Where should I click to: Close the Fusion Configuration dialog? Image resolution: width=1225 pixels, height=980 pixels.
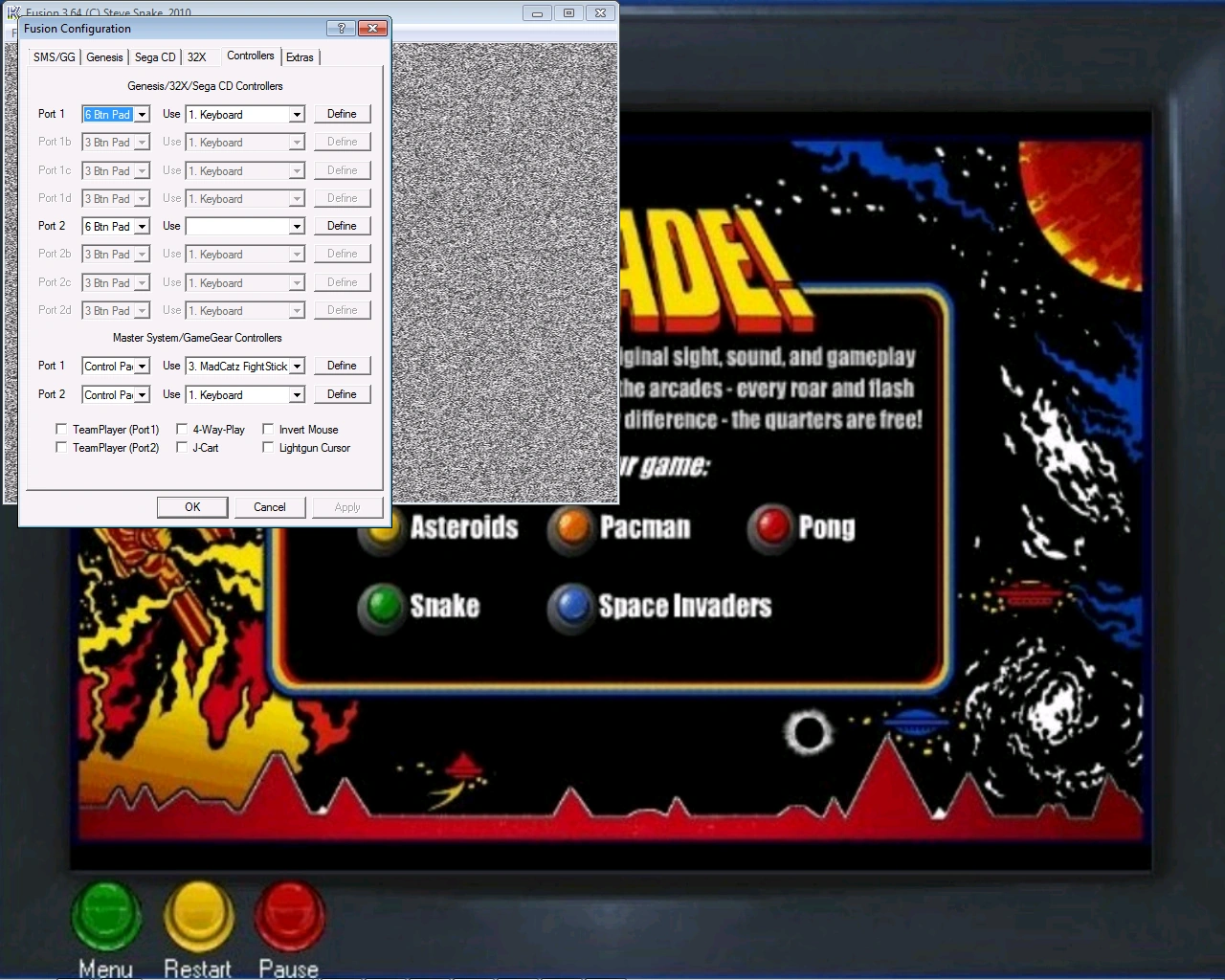click(x=371, y=29)
